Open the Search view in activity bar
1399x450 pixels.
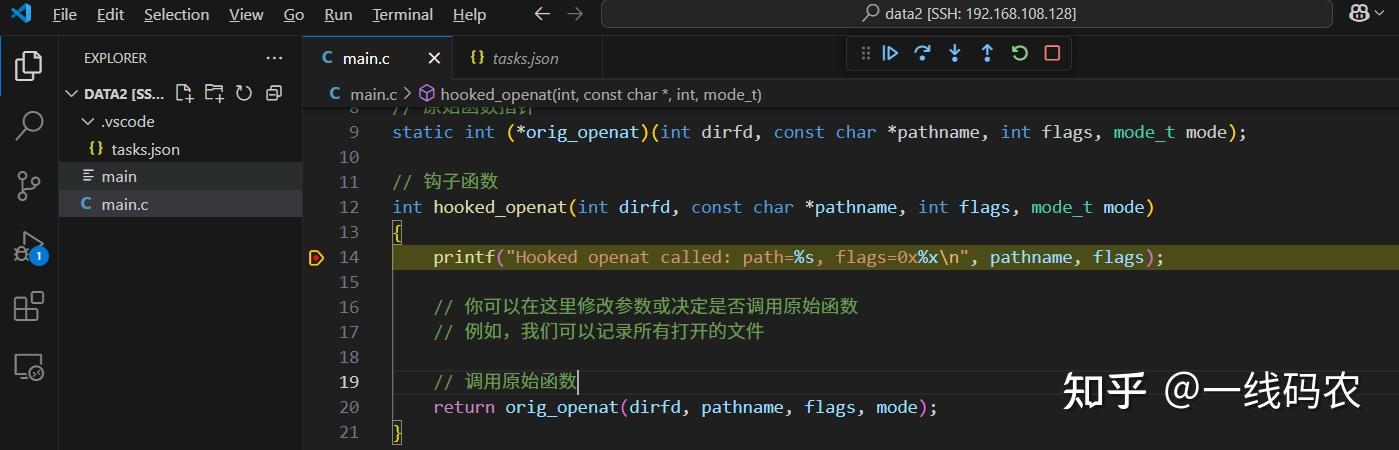coord(28,126)
